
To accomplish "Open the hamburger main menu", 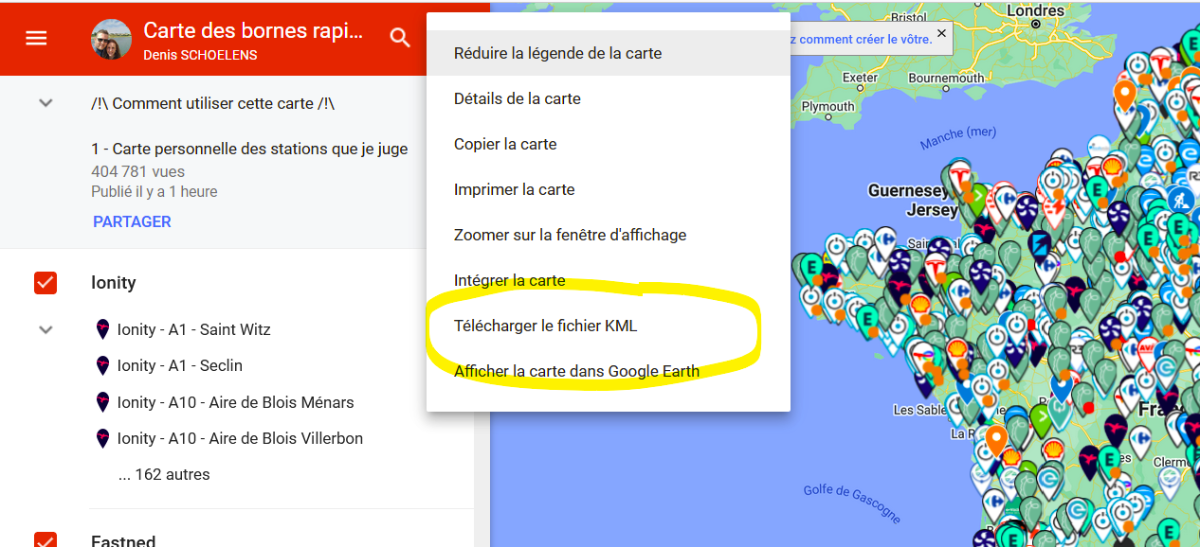I will [37, 38].
